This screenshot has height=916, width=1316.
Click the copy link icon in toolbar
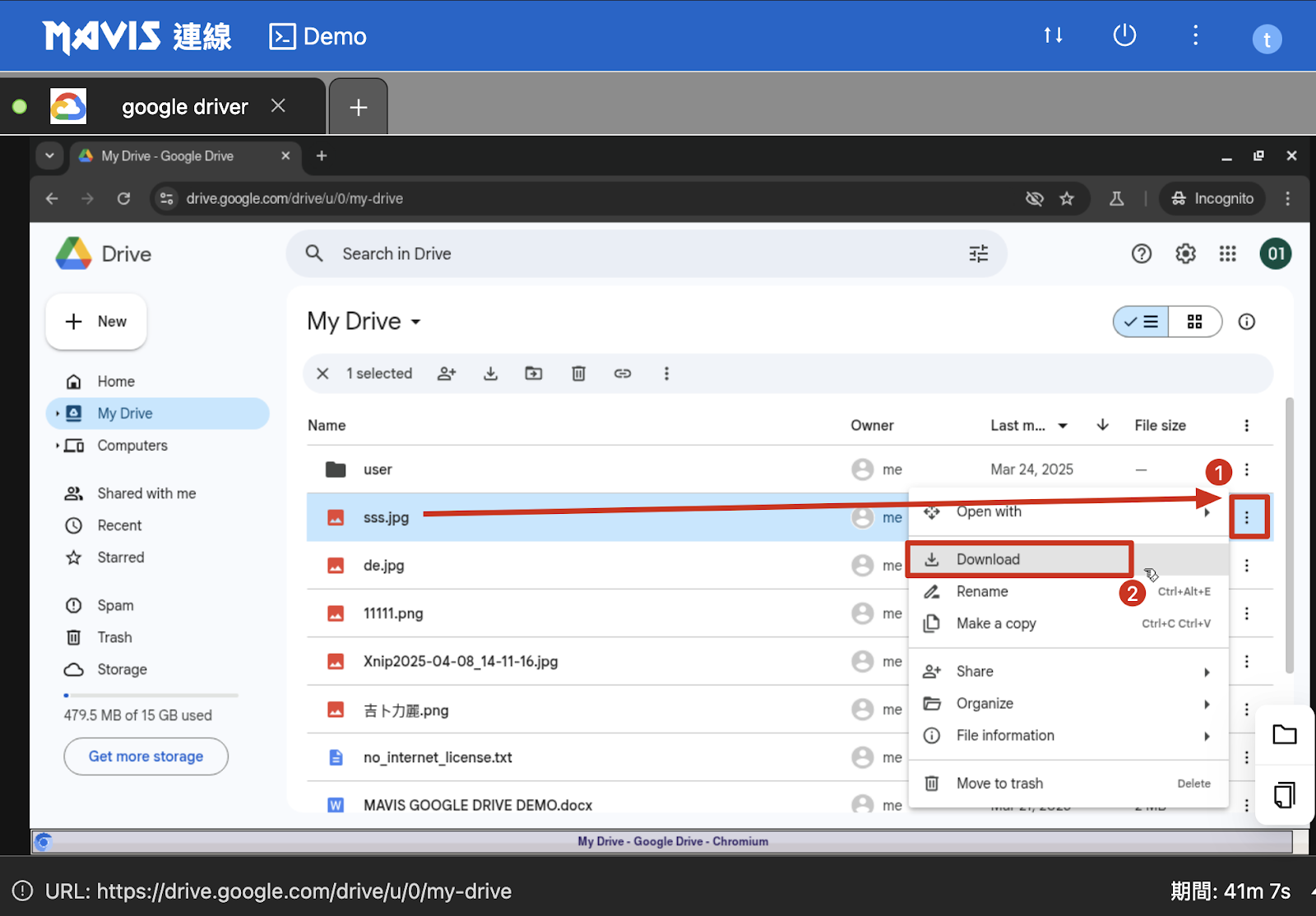coord(623,373)
